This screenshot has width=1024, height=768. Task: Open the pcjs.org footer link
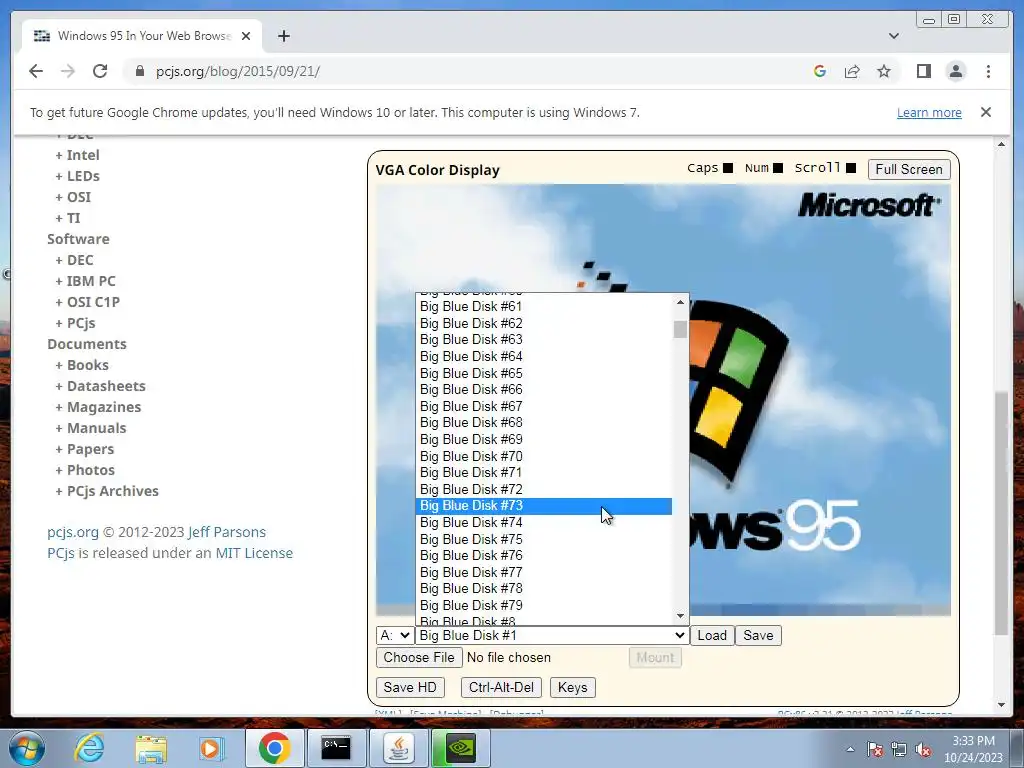click(x=72, y=532)
